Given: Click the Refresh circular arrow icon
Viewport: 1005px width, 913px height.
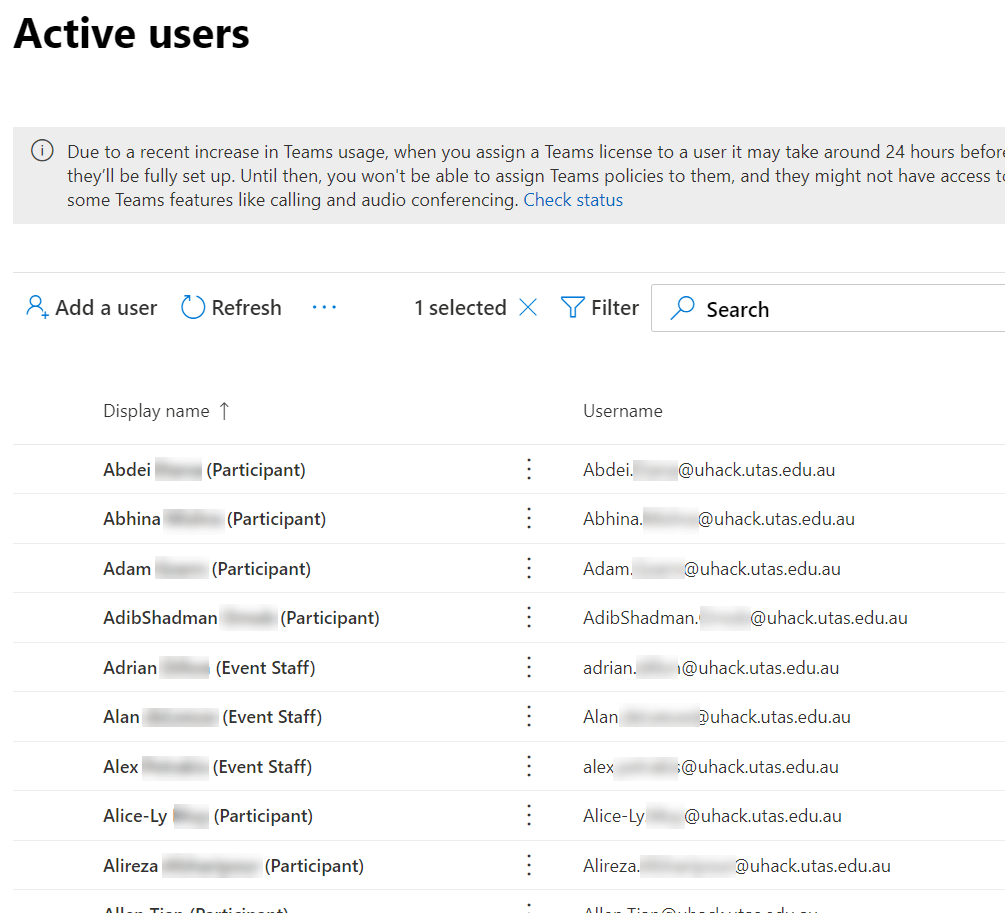Looking at the screenshot, I should [x=192, y=307].
